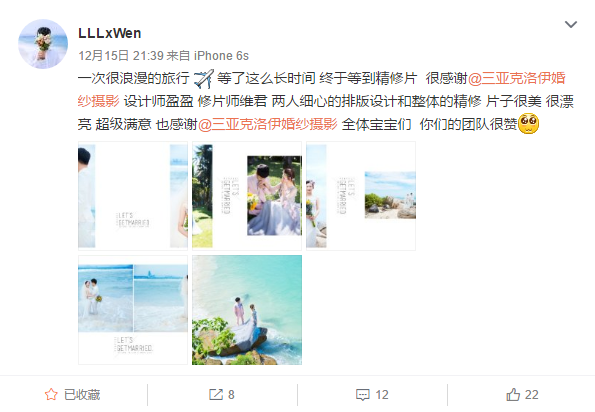The image size is (595, 412).
Task: Open comments via speech bubble icon
Action: tap(363, 395)
